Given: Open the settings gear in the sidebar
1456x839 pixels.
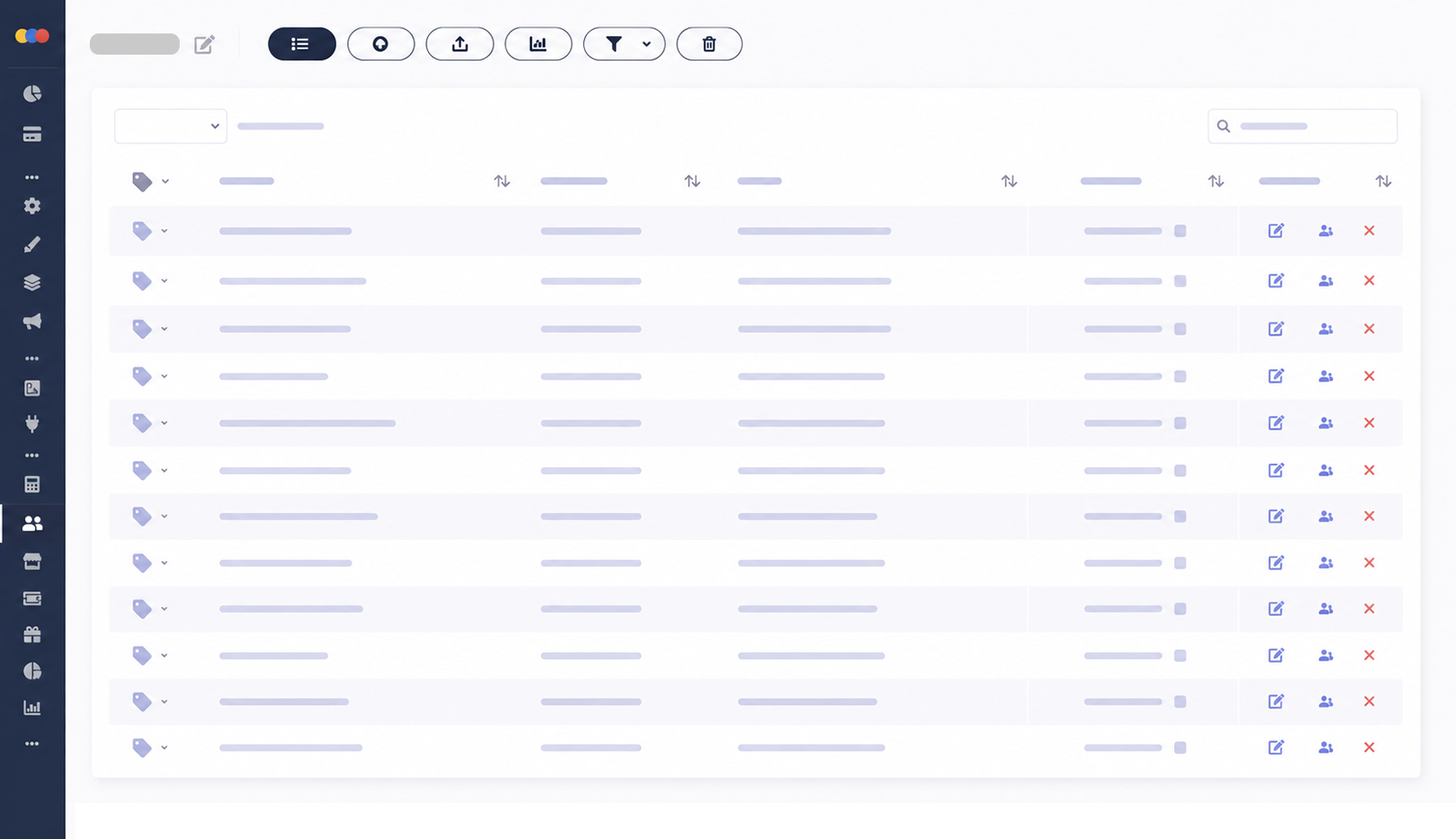Looking at the screenshot, I should point(33,205).
